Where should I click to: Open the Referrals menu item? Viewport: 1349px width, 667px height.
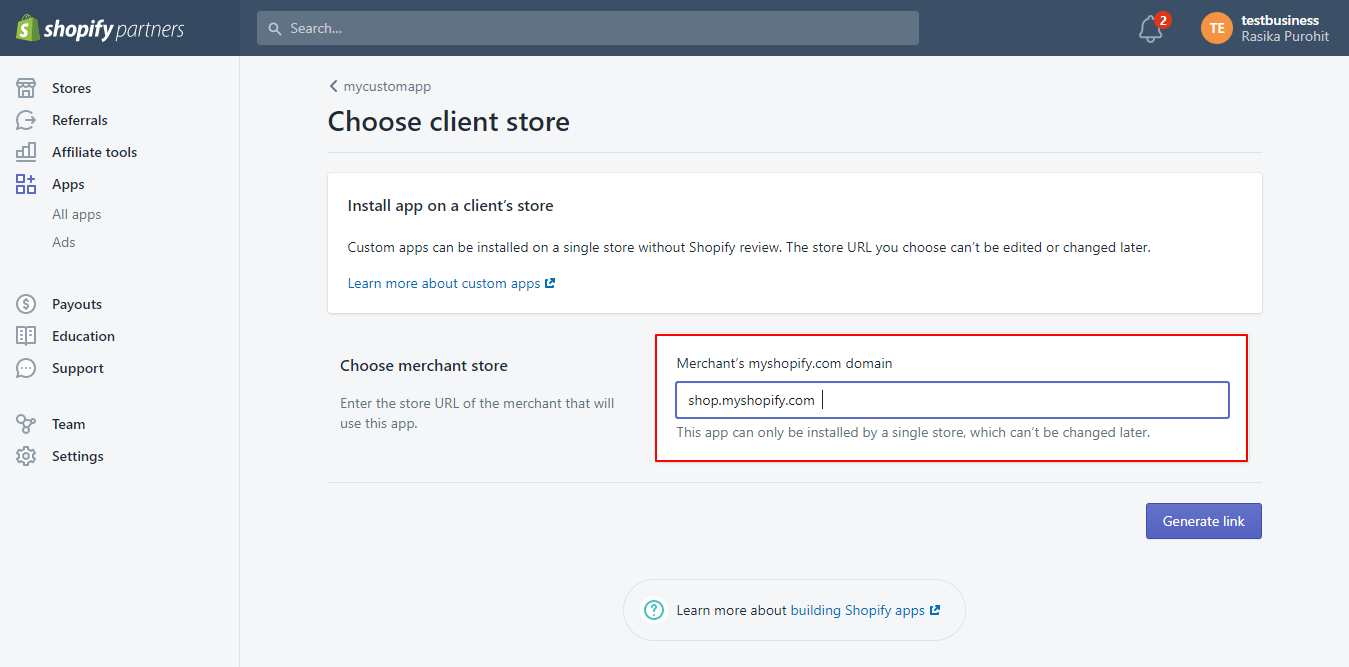(80, 120)
